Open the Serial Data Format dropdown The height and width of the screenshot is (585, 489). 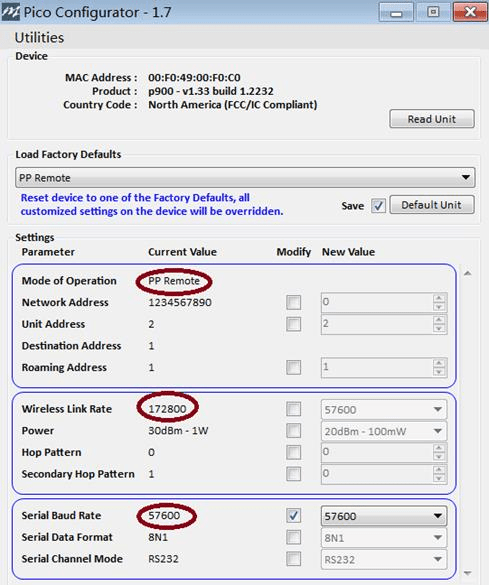[383, 538]
